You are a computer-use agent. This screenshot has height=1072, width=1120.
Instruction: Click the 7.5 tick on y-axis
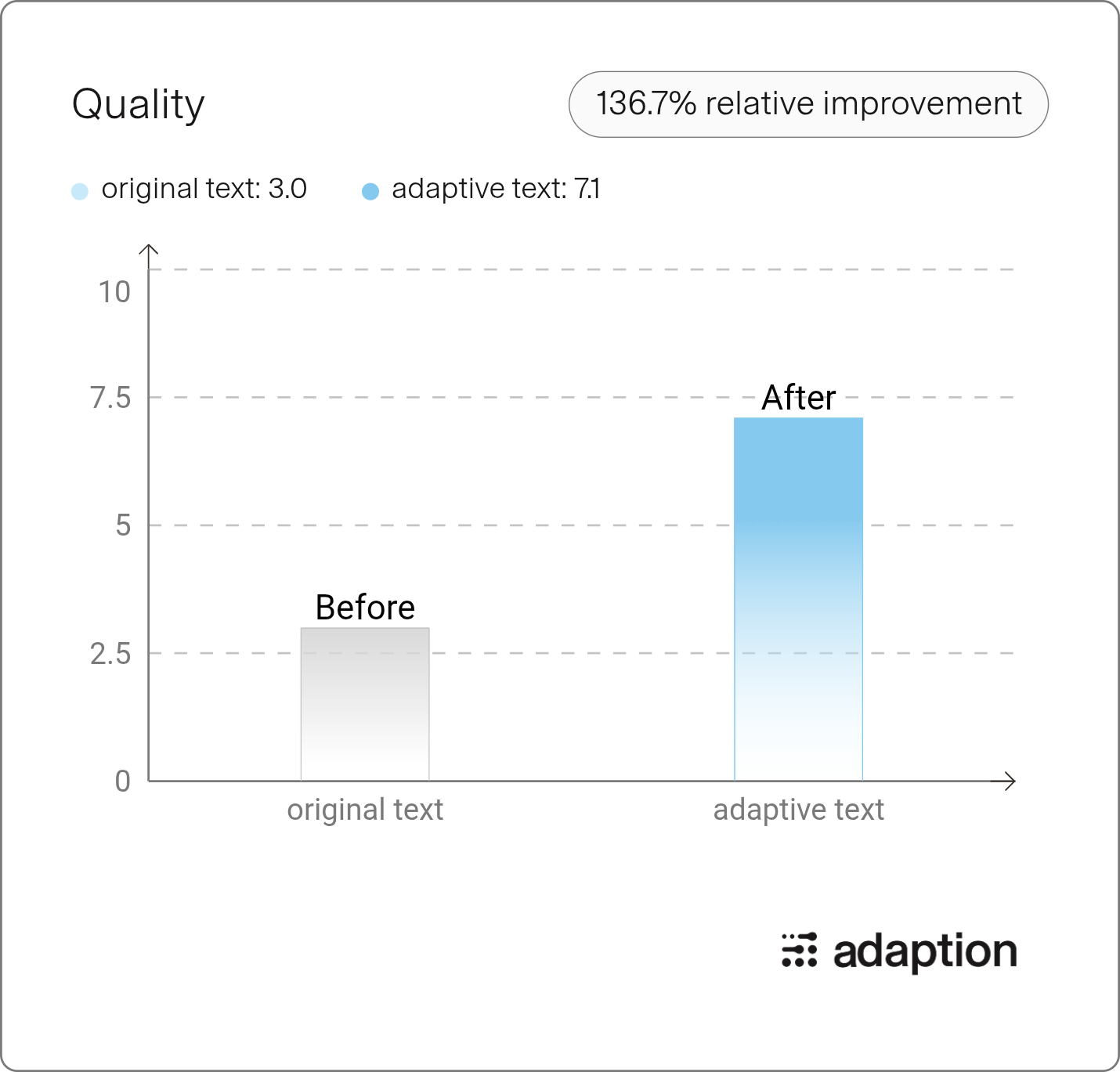[x=110, y=398]
